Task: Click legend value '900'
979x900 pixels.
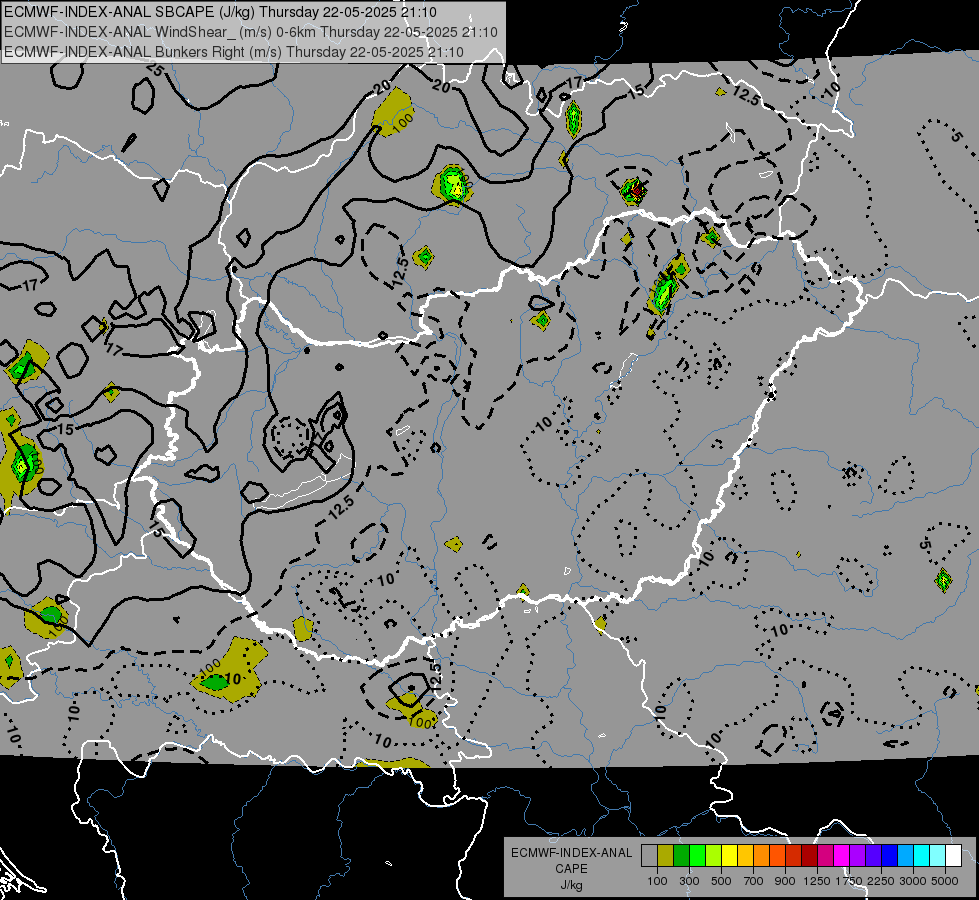Action: [x=785, y=881]
